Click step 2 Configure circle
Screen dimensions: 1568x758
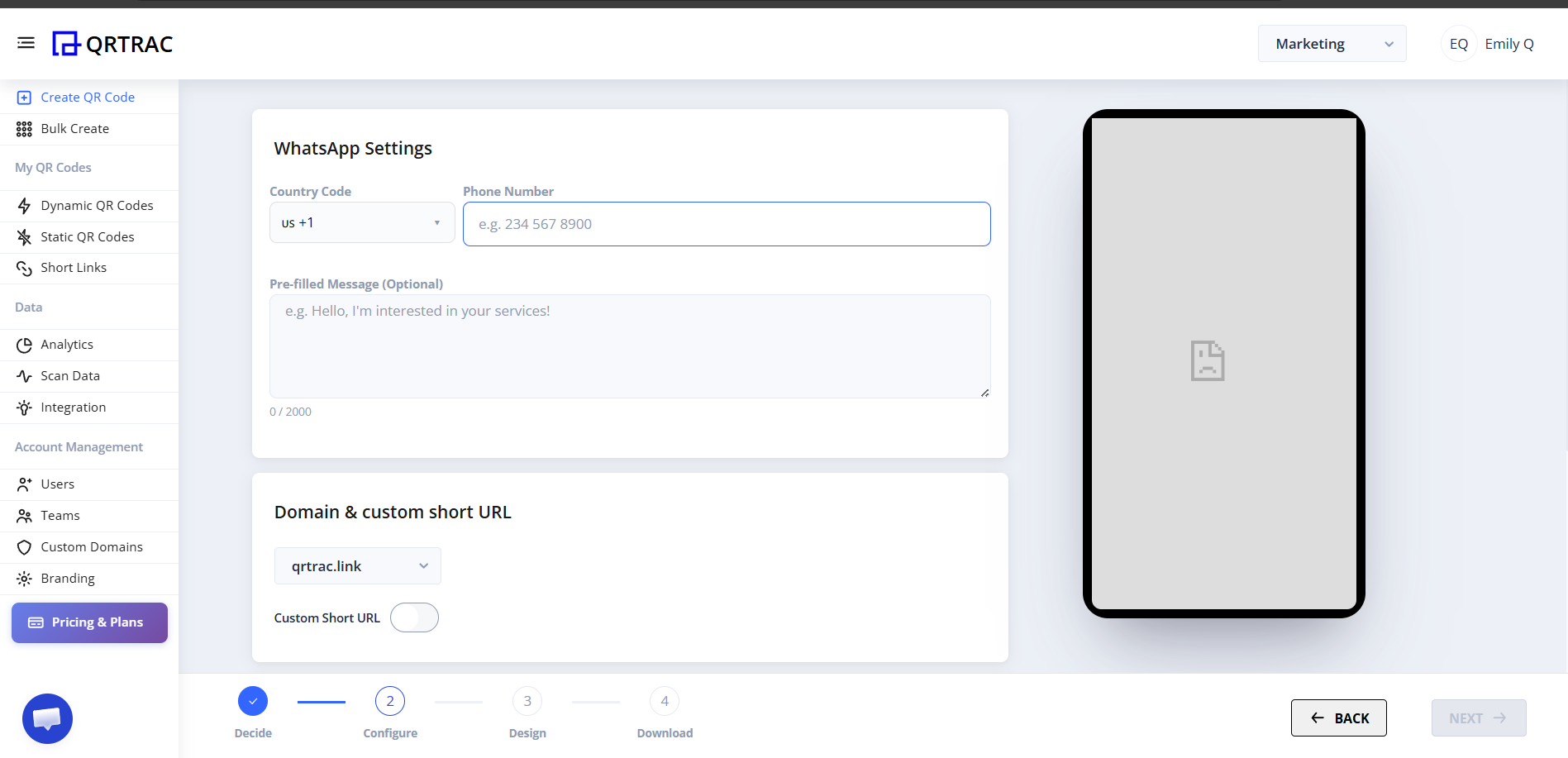390,701
